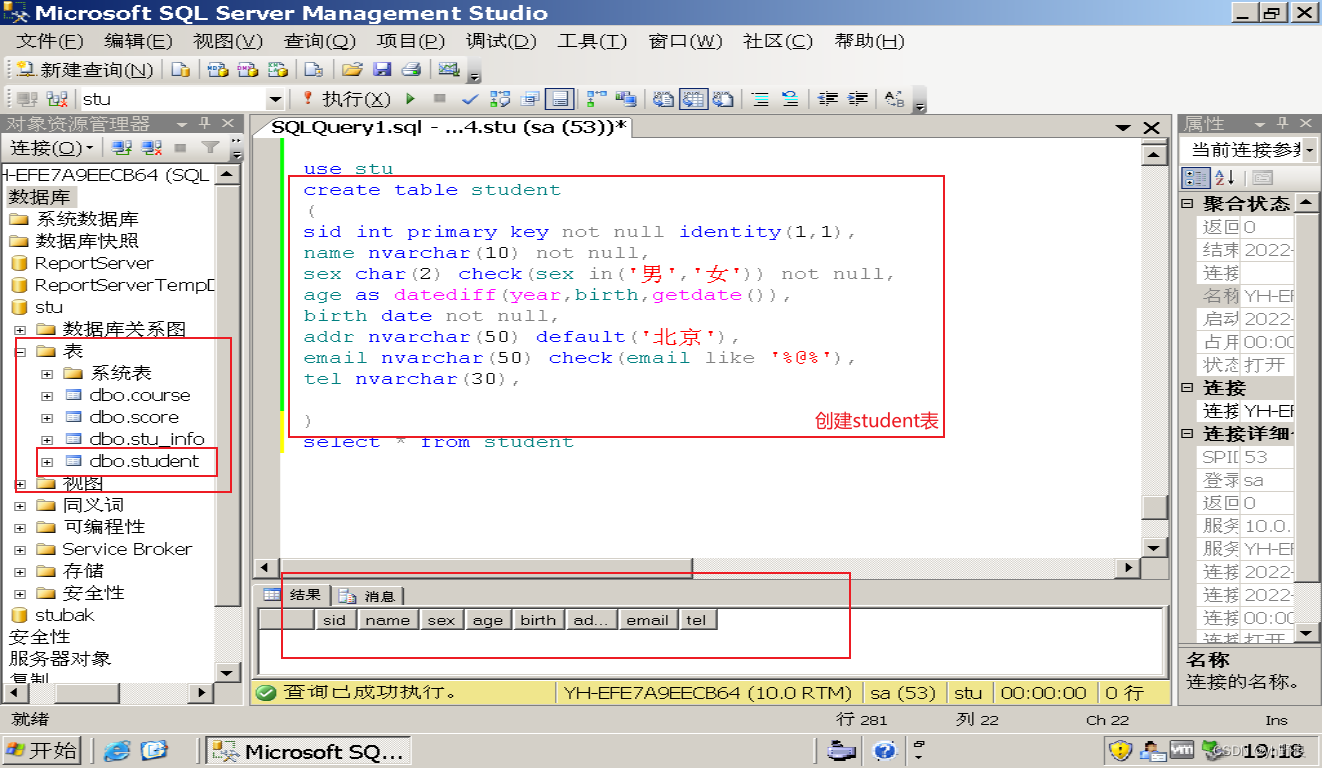The width and height of the screenshot is (1322, 768).
Task: Click the Open File folder icon
Action: click(x=351, y=70)
